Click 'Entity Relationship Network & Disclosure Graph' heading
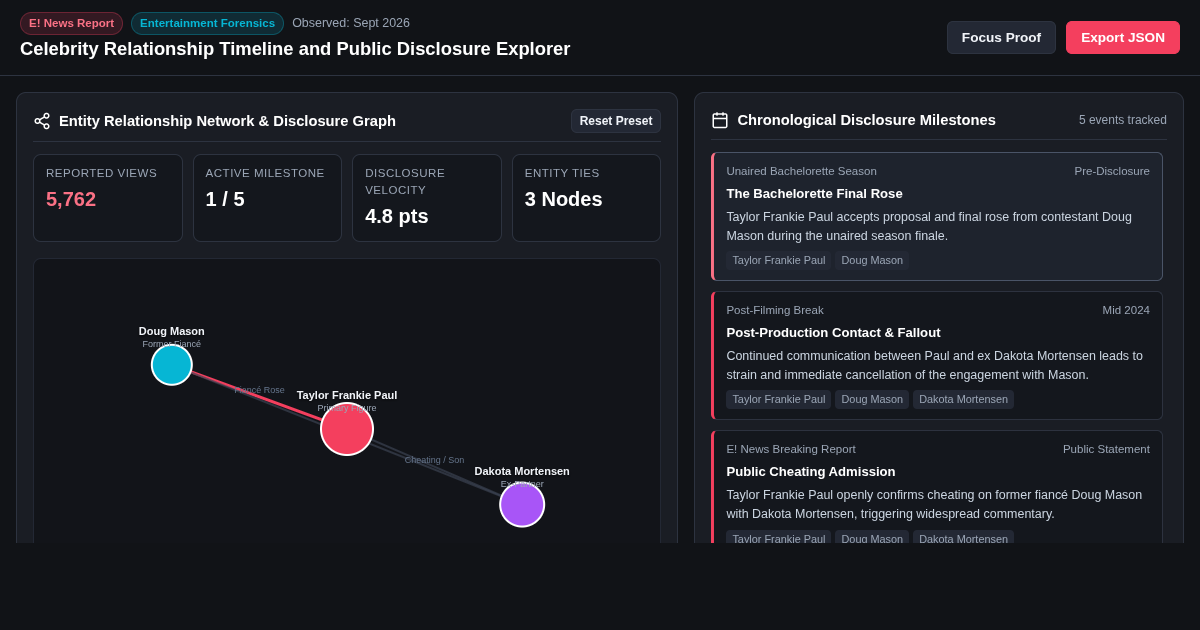 point(227,121)
